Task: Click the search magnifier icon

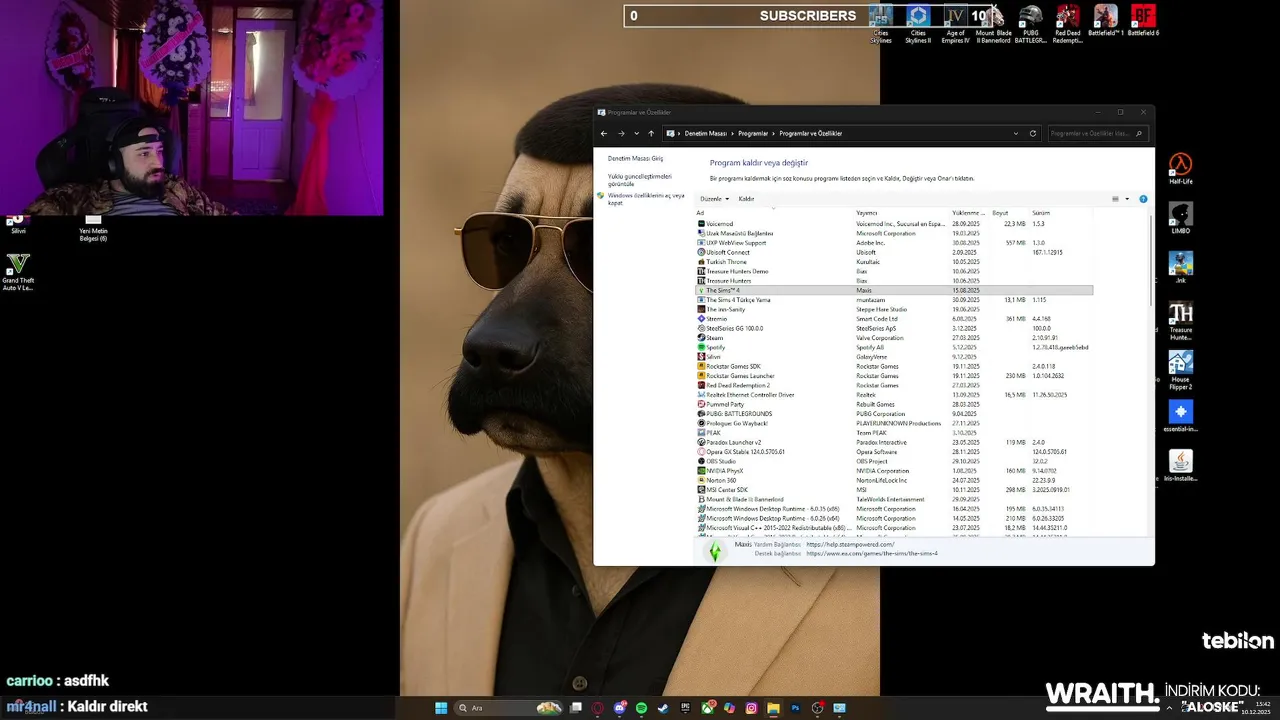Action: point(1140,133)
